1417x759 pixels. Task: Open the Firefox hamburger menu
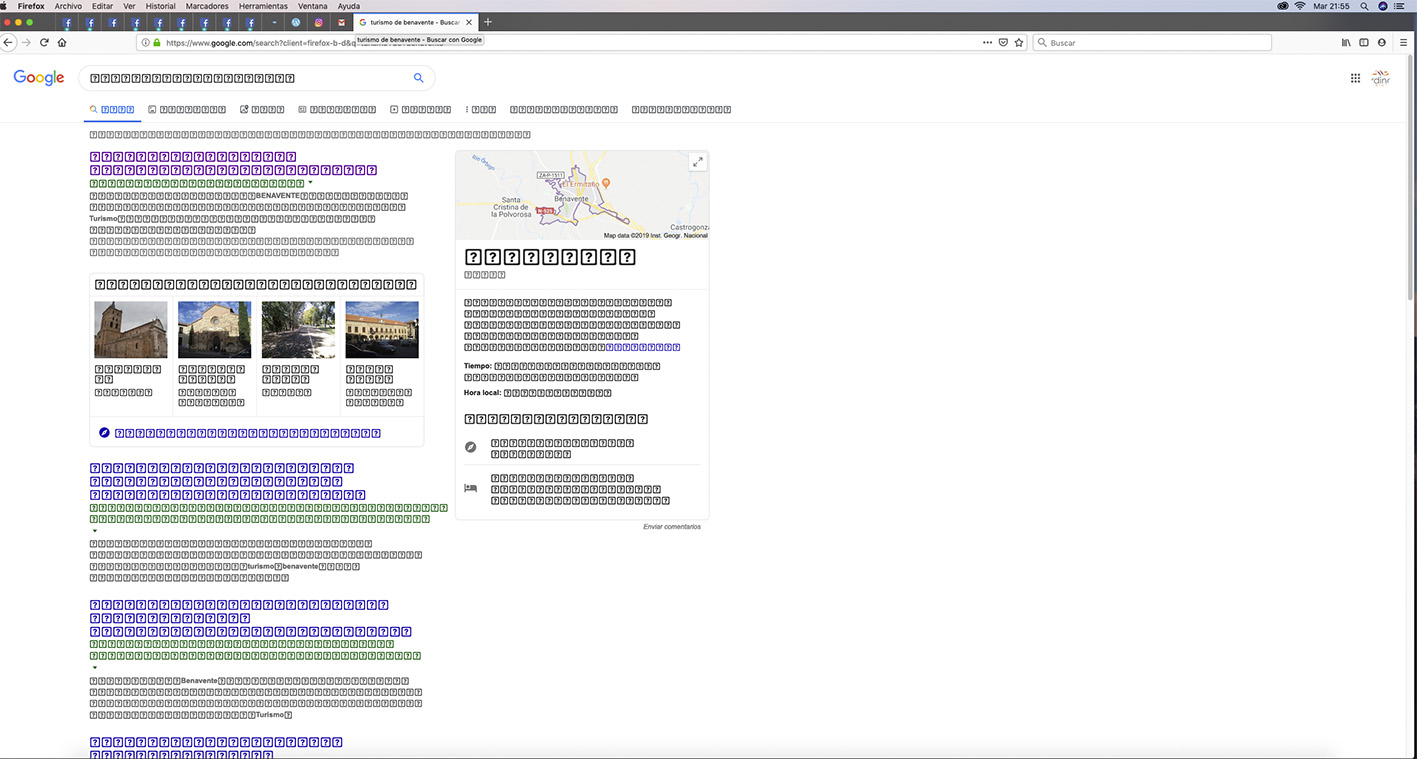[1404, 42]
